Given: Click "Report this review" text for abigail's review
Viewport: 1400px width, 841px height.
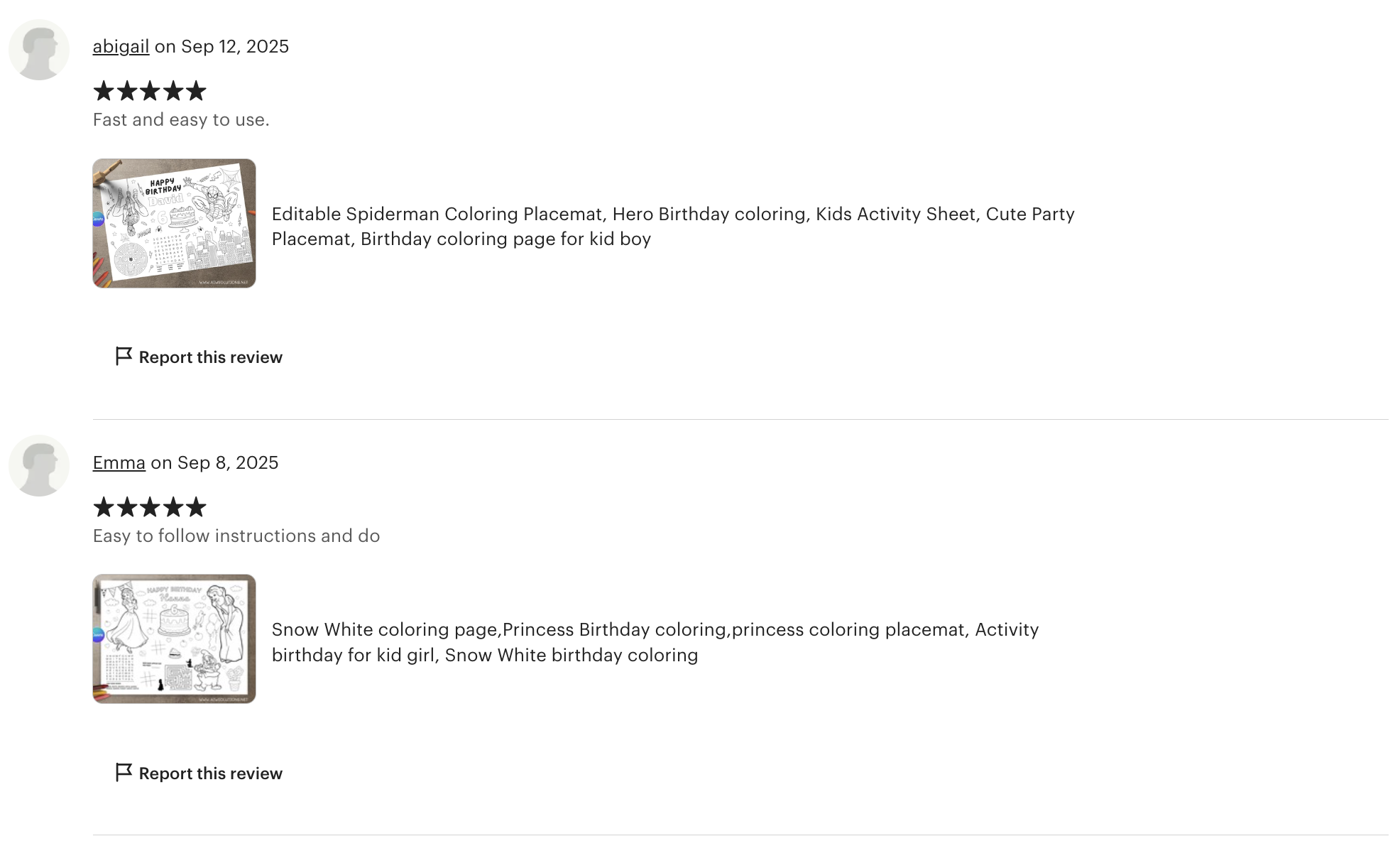Looking at the screenshot, I should pyautogui.click(x=210, y=357).
